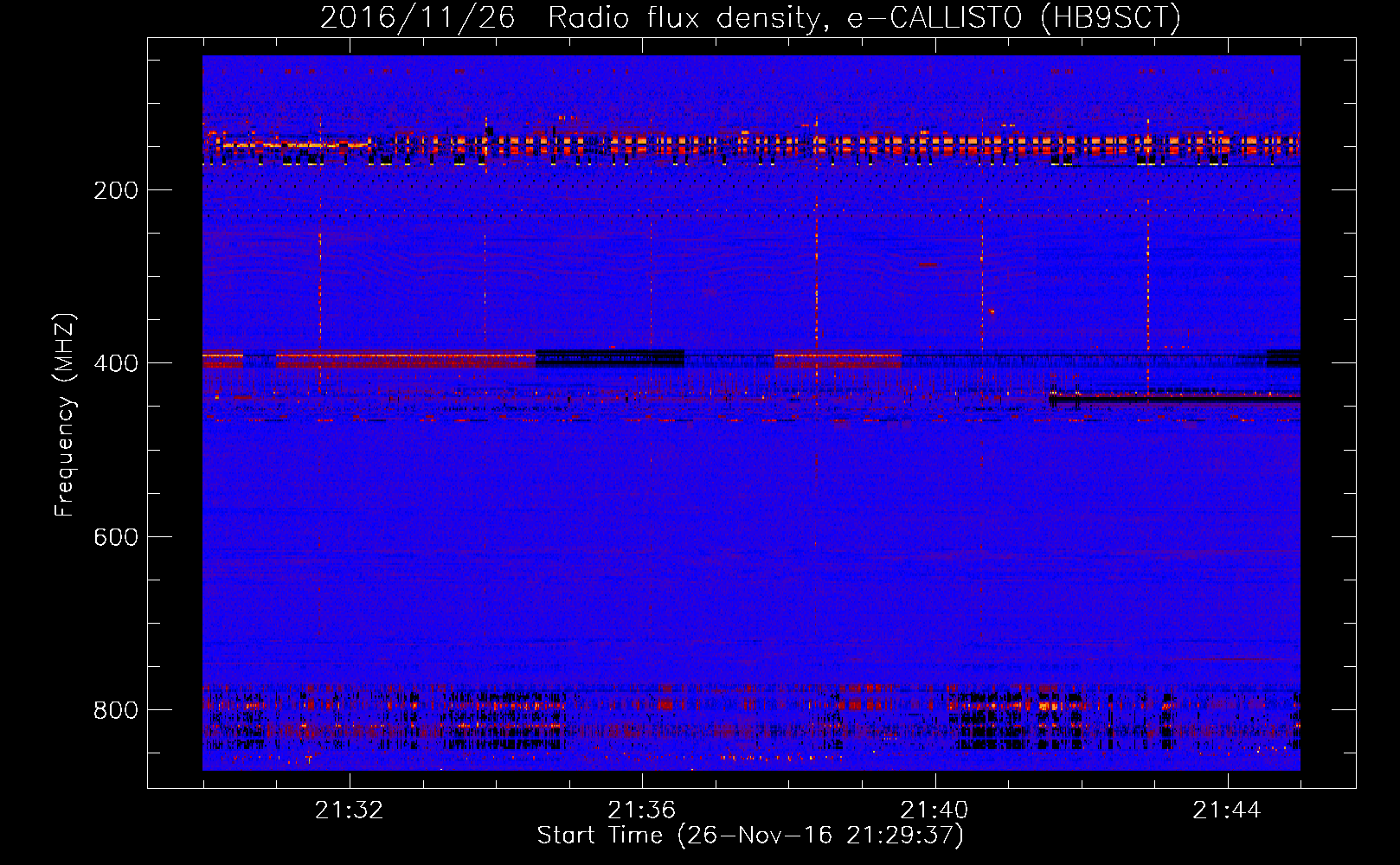
Task: Click the 'Start Time (26-Nov-16 21:29:37)' label
Action: (x=750, y=836)
